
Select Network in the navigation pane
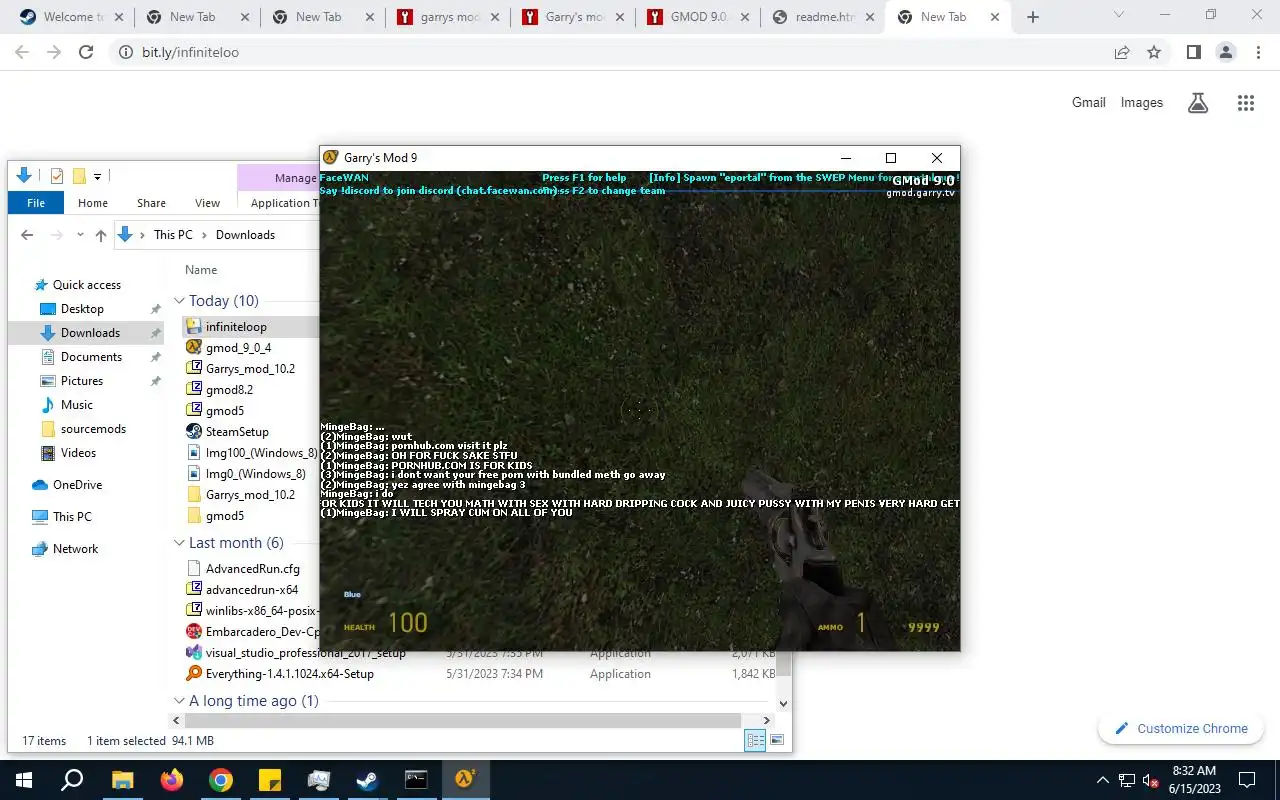tap(75, 549)
